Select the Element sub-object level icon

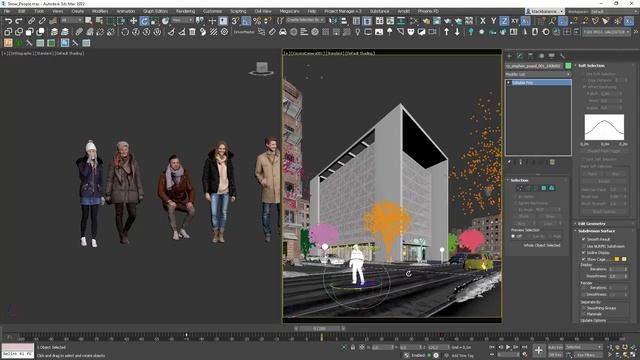pos(551,188)
